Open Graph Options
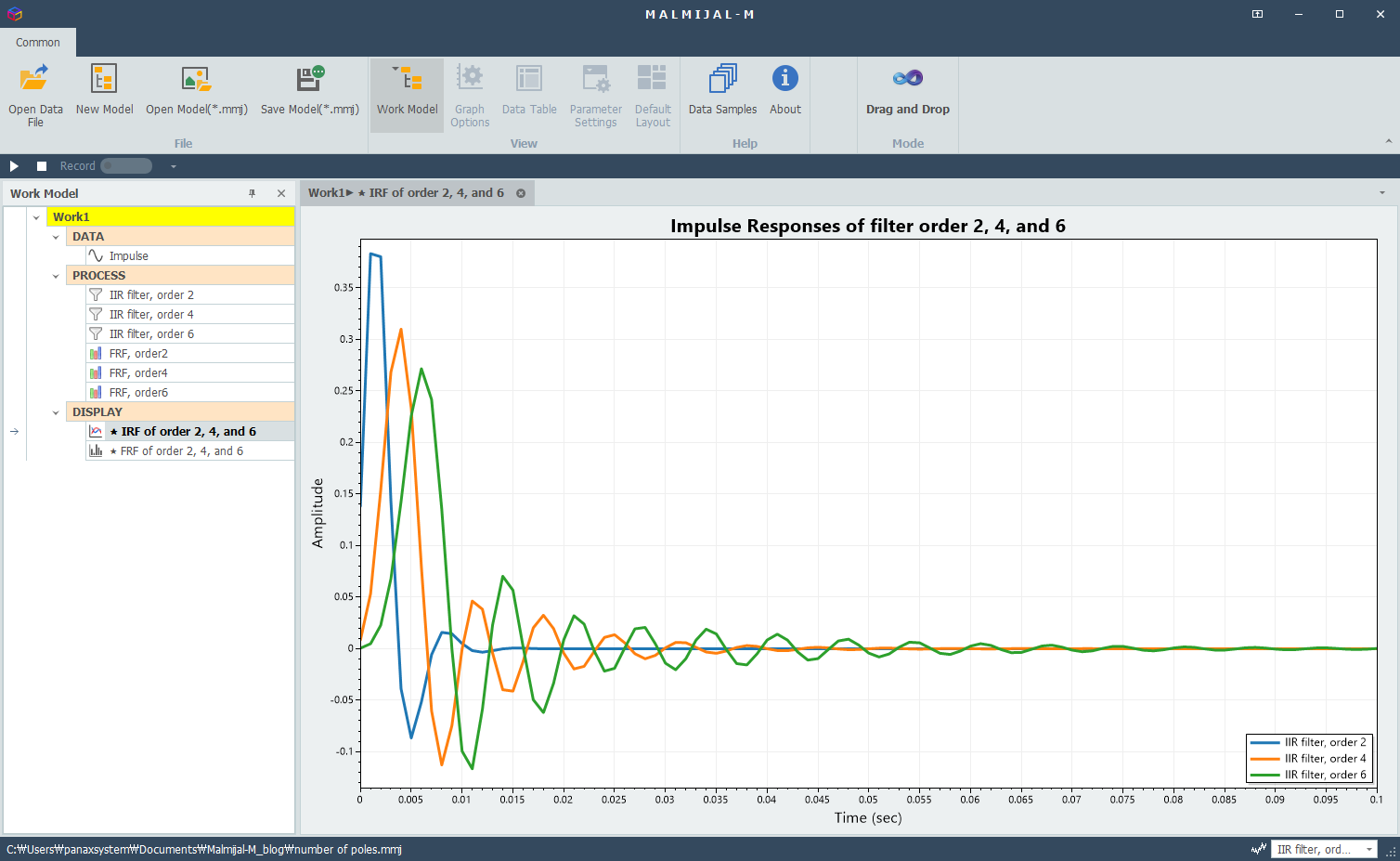Screen dimensions: 1400x861 tap(470, 94)
